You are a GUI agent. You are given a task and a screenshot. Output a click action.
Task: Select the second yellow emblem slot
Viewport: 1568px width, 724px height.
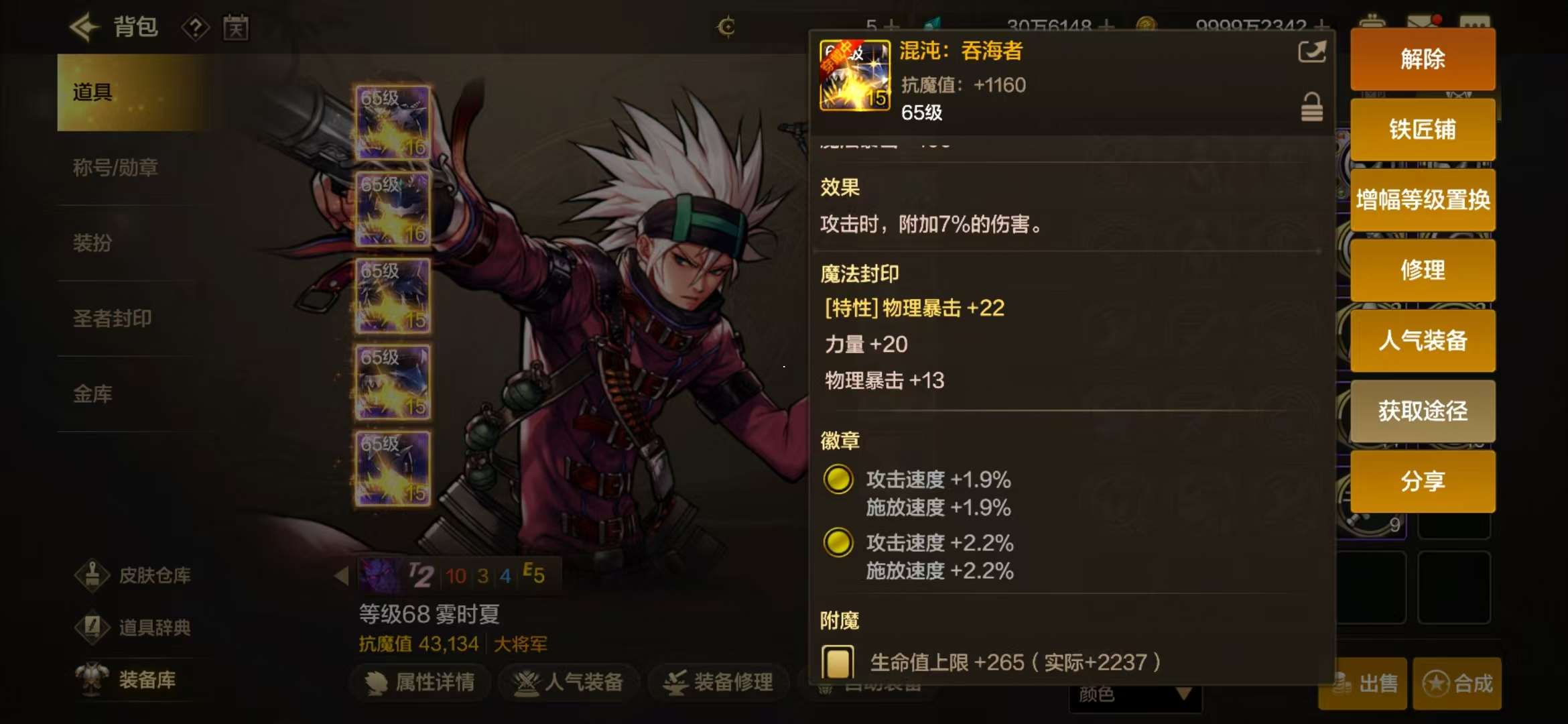(x=838, y=542)
